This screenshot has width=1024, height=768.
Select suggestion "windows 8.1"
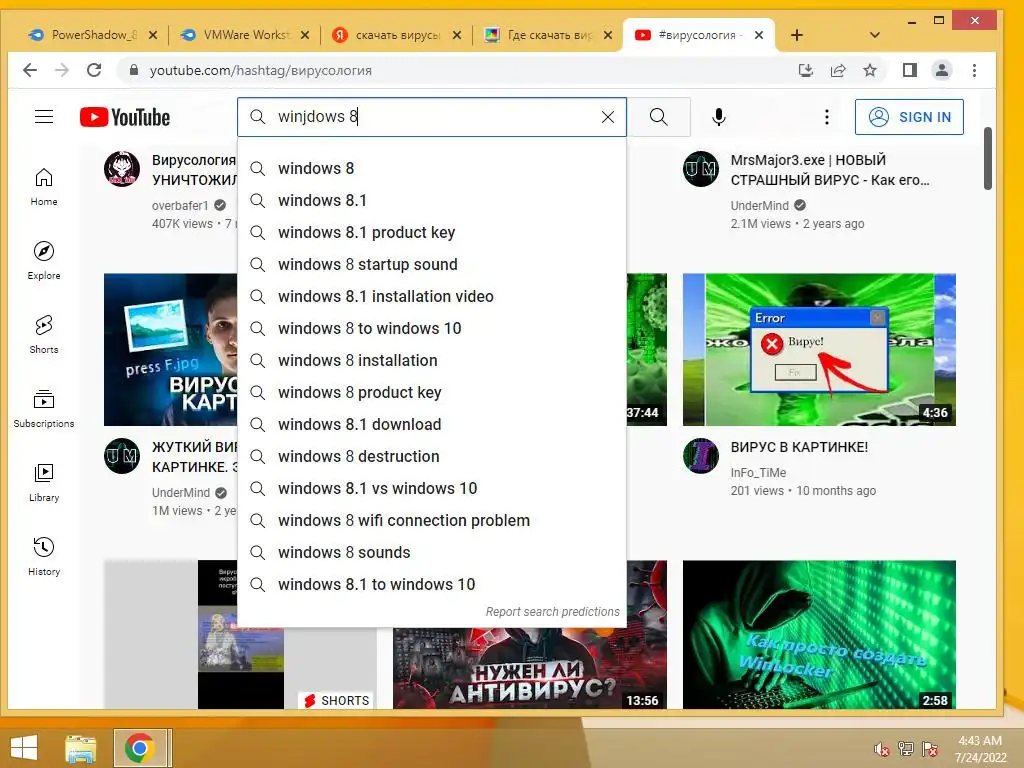pos(432,200)
